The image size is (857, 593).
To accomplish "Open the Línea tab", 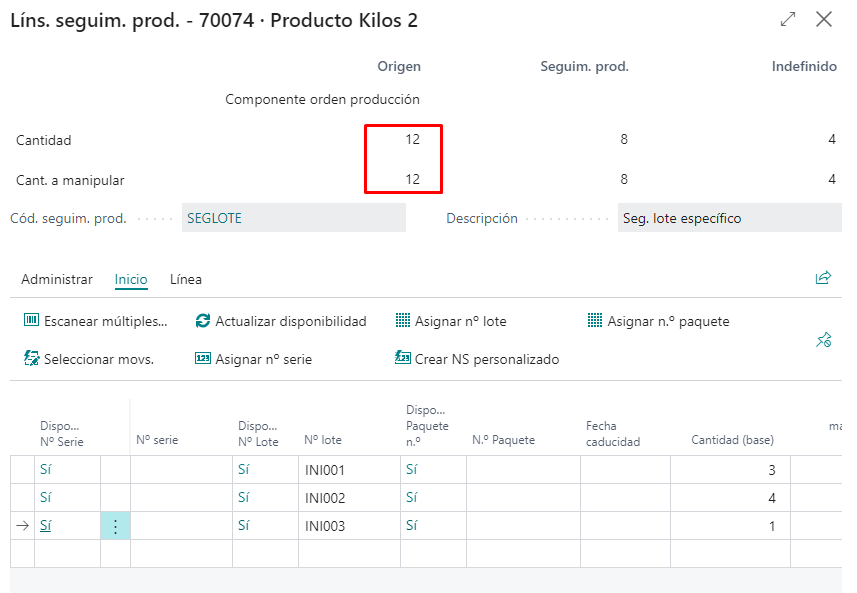I will pyautogui.click(x=186, y=280).
